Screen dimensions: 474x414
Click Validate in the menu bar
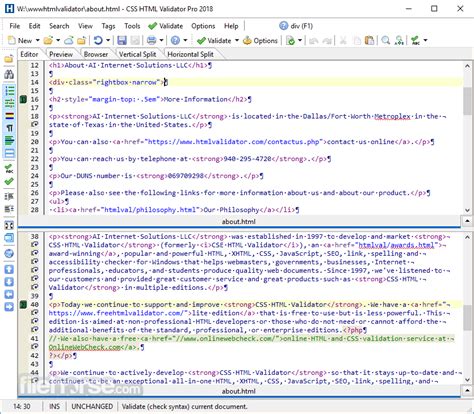pyautogui.click(x=166, y=26)
